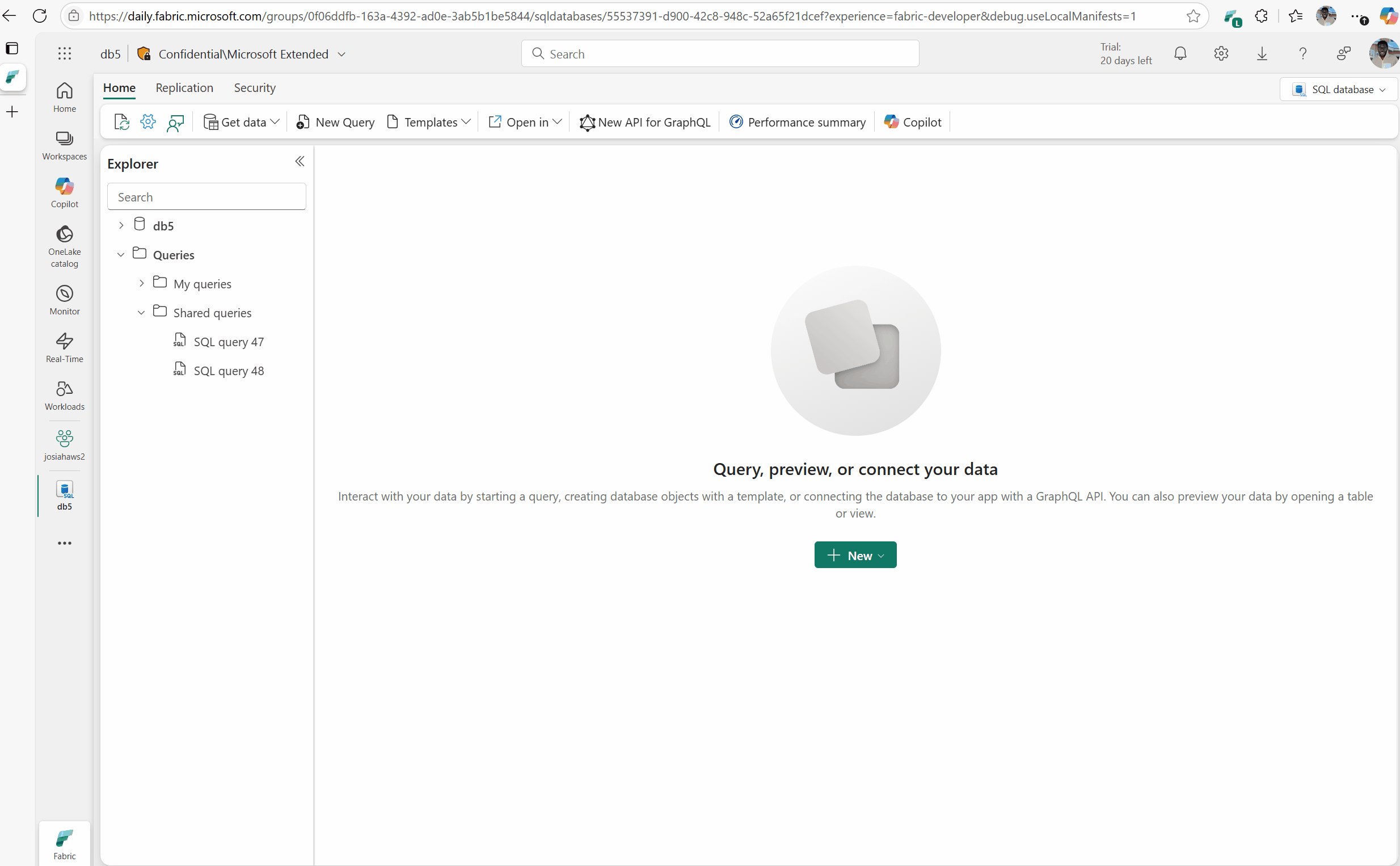
Task: Click the New button
Action: (854, 554)
